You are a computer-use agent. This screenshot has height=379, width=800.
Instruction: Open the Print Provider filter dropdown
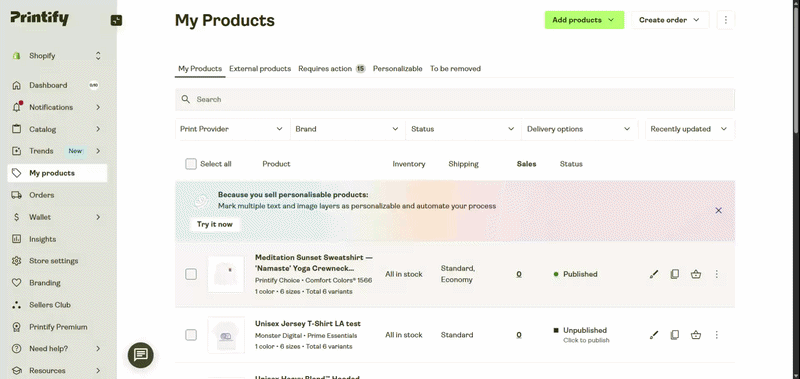[232, 129]
